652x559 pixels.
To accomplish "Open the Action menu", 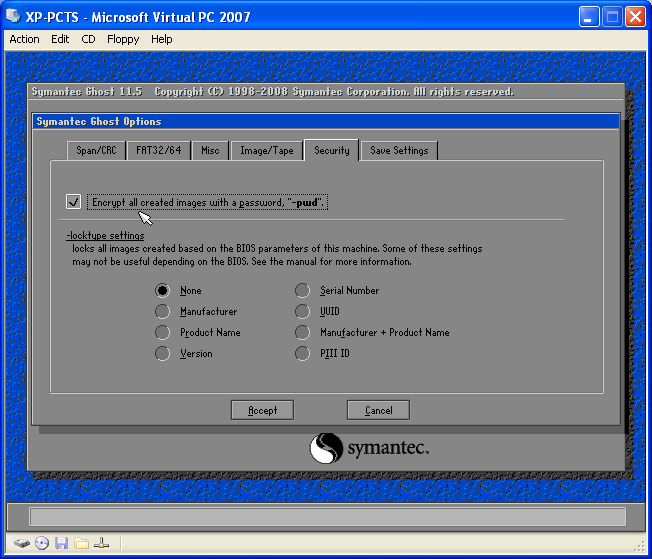I will (x=25, y=39).
